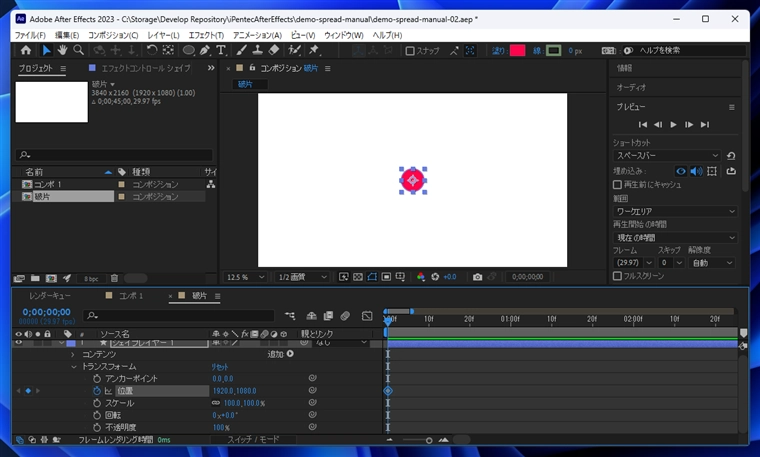Expand the コンテンツ group
This screenshot has height=457, width=760.
73,355
